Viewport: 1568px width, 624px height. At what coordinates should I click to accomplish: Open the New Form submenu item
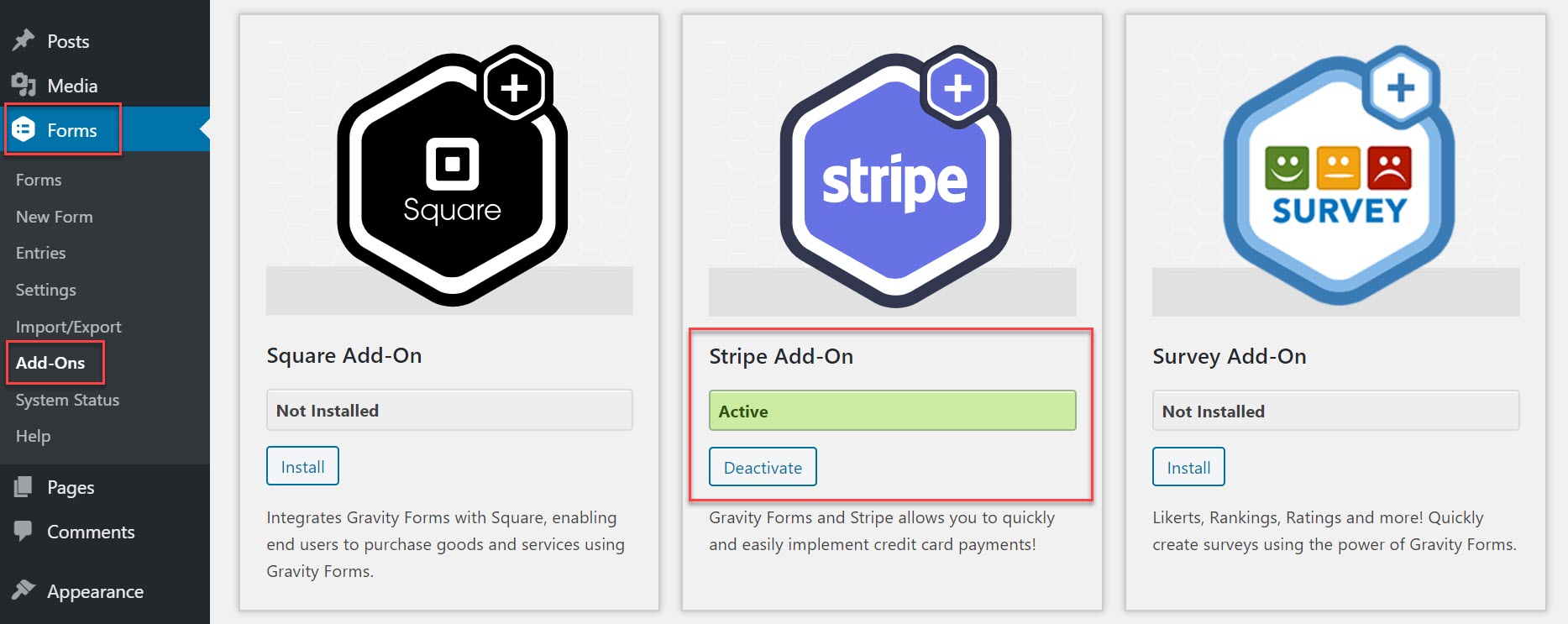tap(55, 217)
